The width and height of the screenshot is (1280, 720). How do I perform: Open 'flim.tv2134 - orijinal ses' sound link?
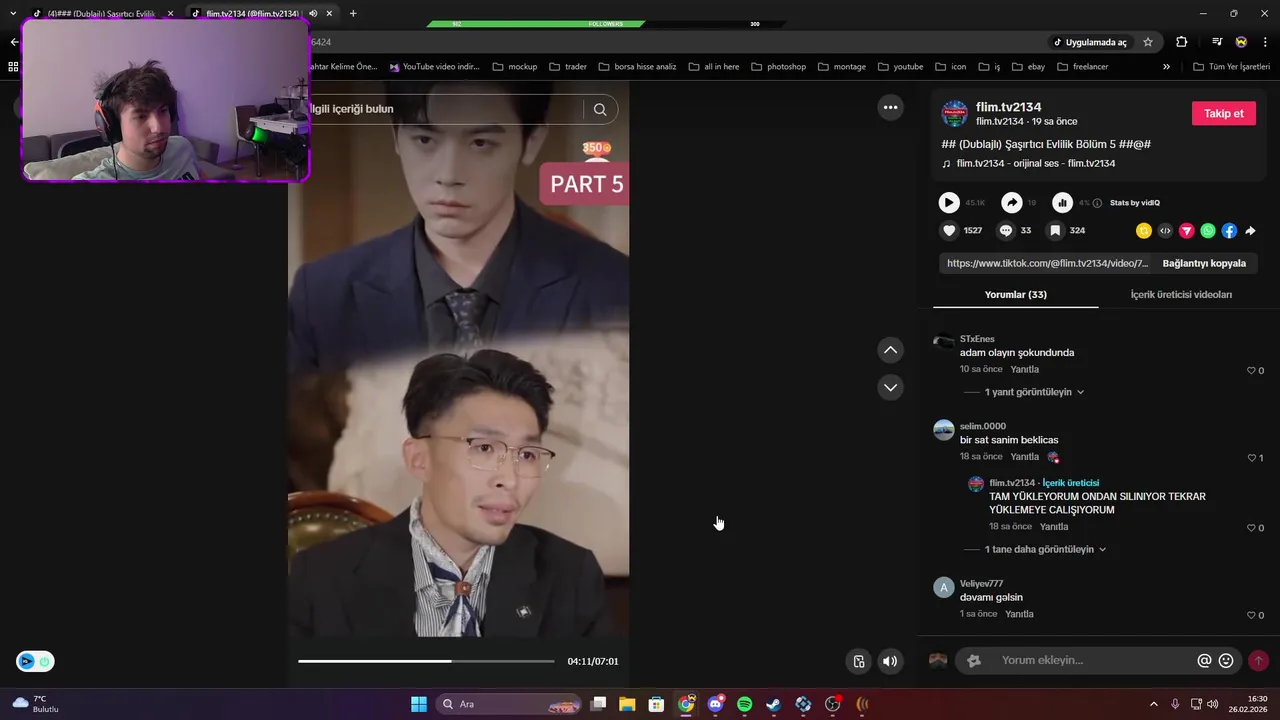[1035, 163]
